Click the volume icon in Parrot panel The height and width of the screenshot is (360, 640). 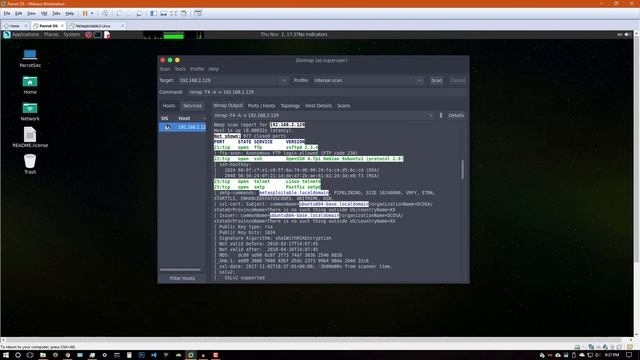(x=628, y=35)
